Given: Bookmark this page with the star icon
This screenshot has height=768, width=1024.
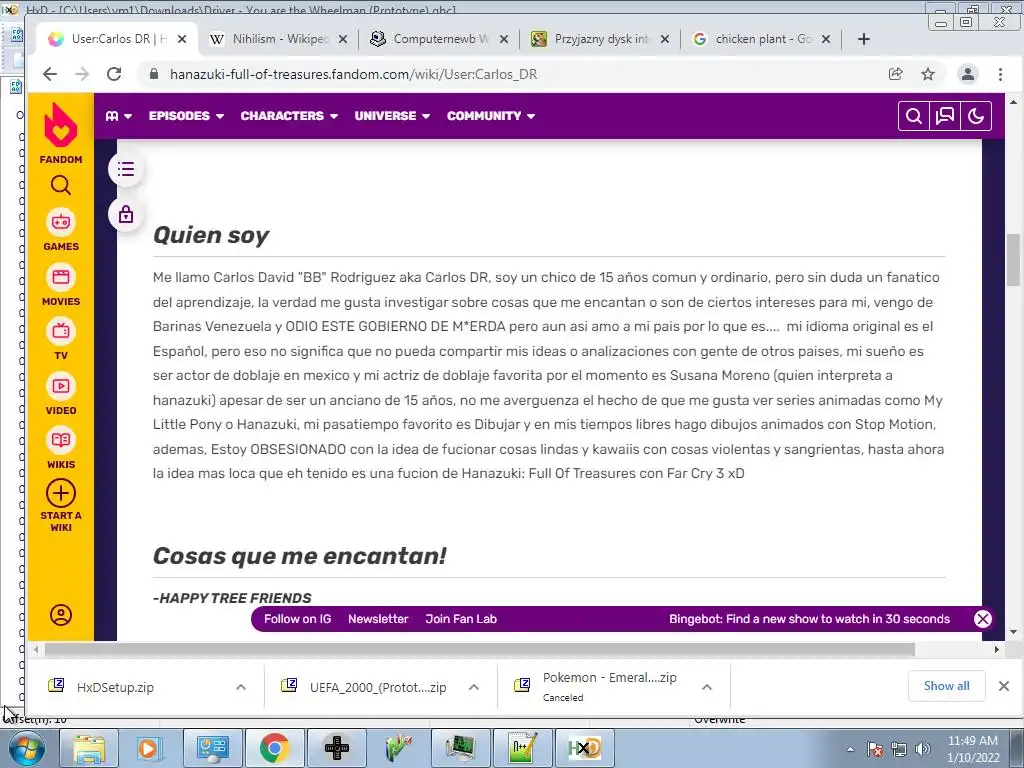Looking at the screenshot, I should coord(928,74).
